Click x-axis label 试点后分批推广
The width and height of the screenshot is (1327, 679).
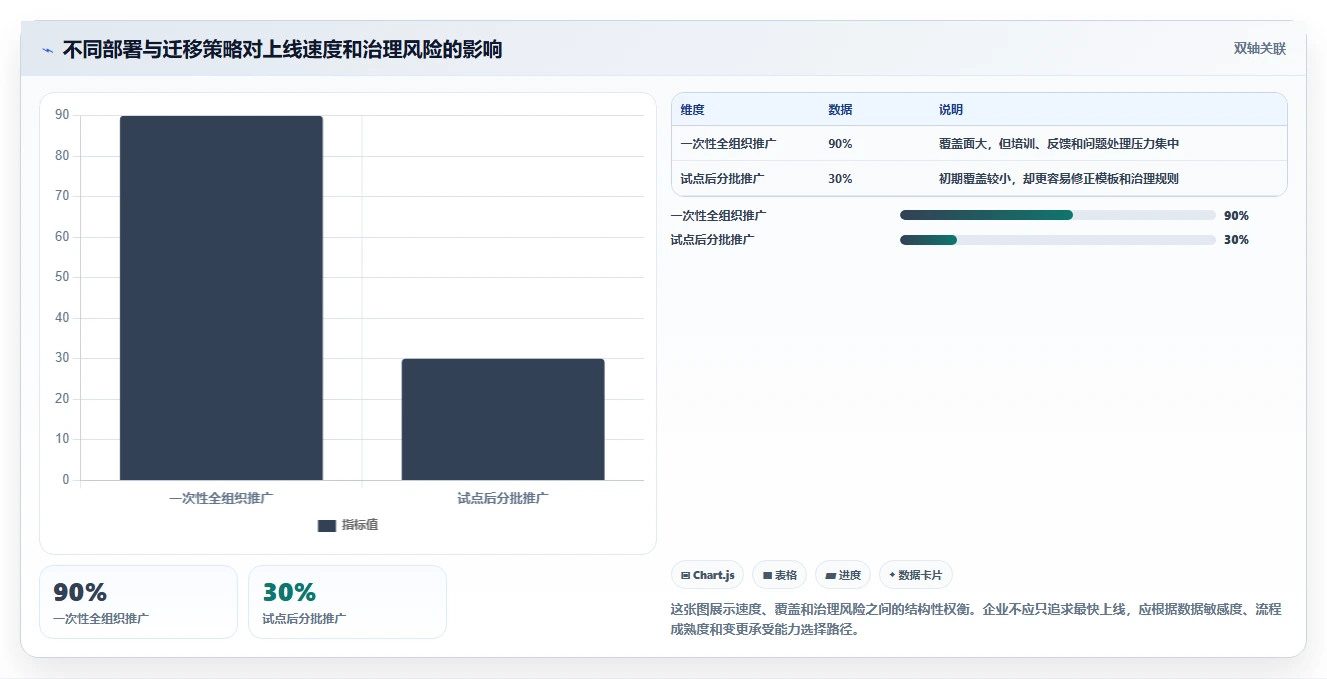[503, 497]
